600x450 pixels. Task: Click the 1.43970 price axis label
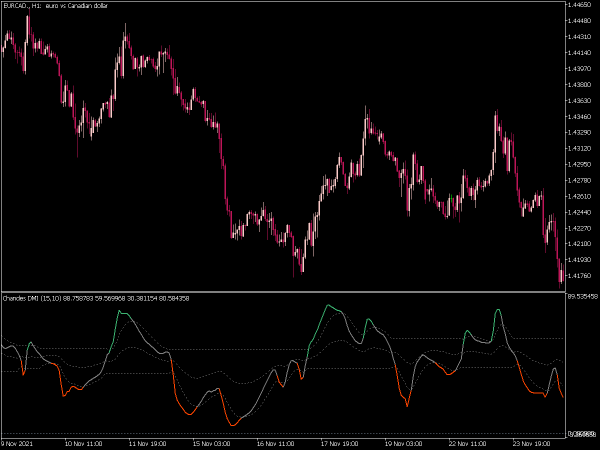click(579, 68)
